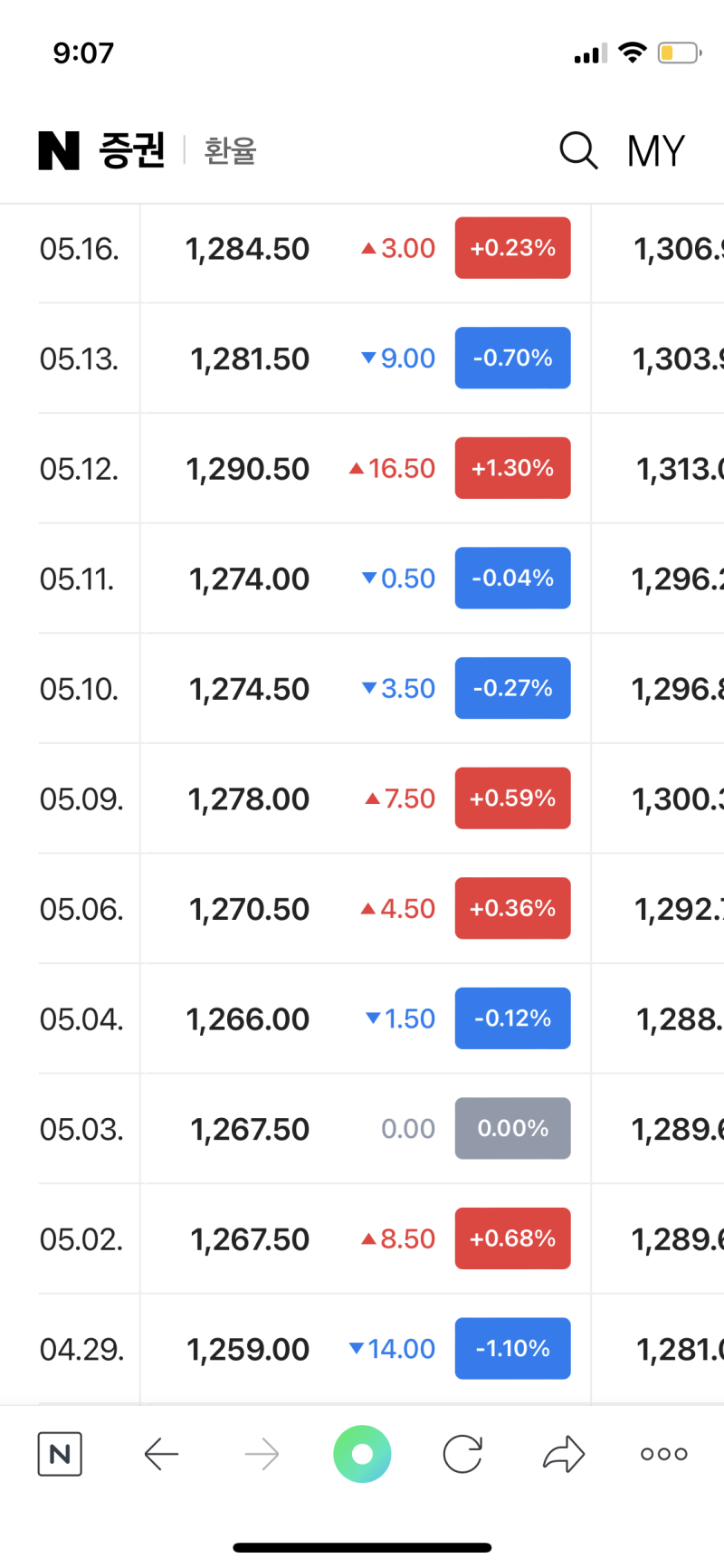The width and height of the screenshot is (724, 1568).
Task: Go back with the left arrow icon
Action: coord(161,1455)
